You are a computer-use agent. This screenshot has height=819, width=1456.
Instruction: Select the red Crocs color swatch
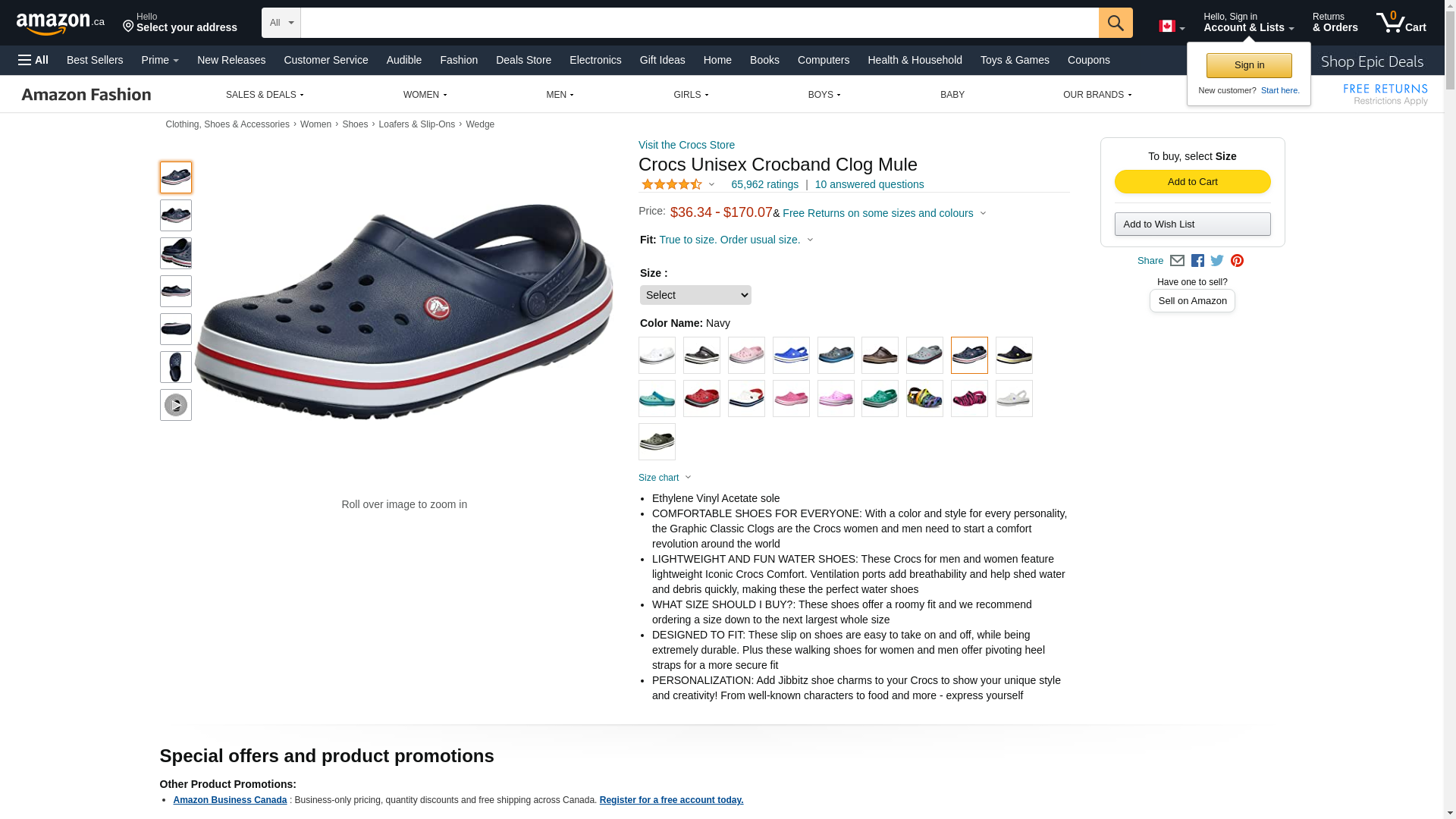(x=701, y=399)
